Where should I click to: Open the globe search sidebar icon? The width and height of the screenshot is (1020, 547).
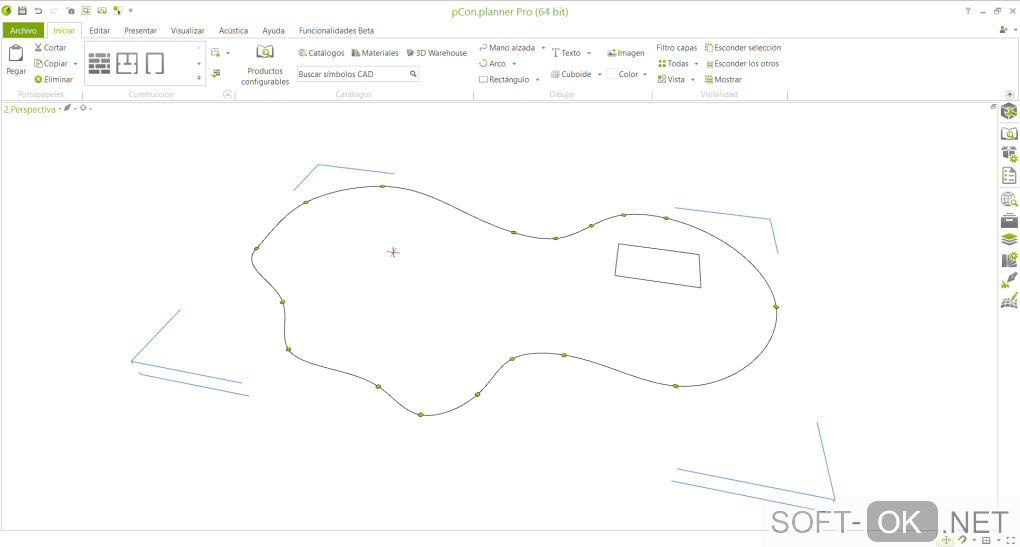tap(1009, 199)
